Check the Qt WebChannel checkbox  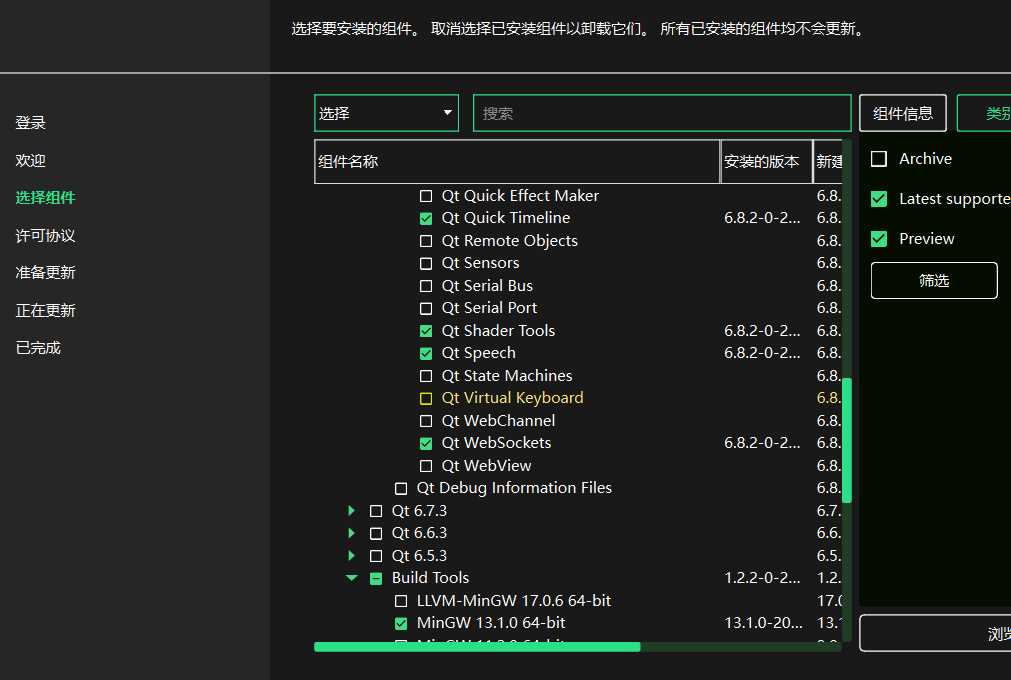pos(426,421)
